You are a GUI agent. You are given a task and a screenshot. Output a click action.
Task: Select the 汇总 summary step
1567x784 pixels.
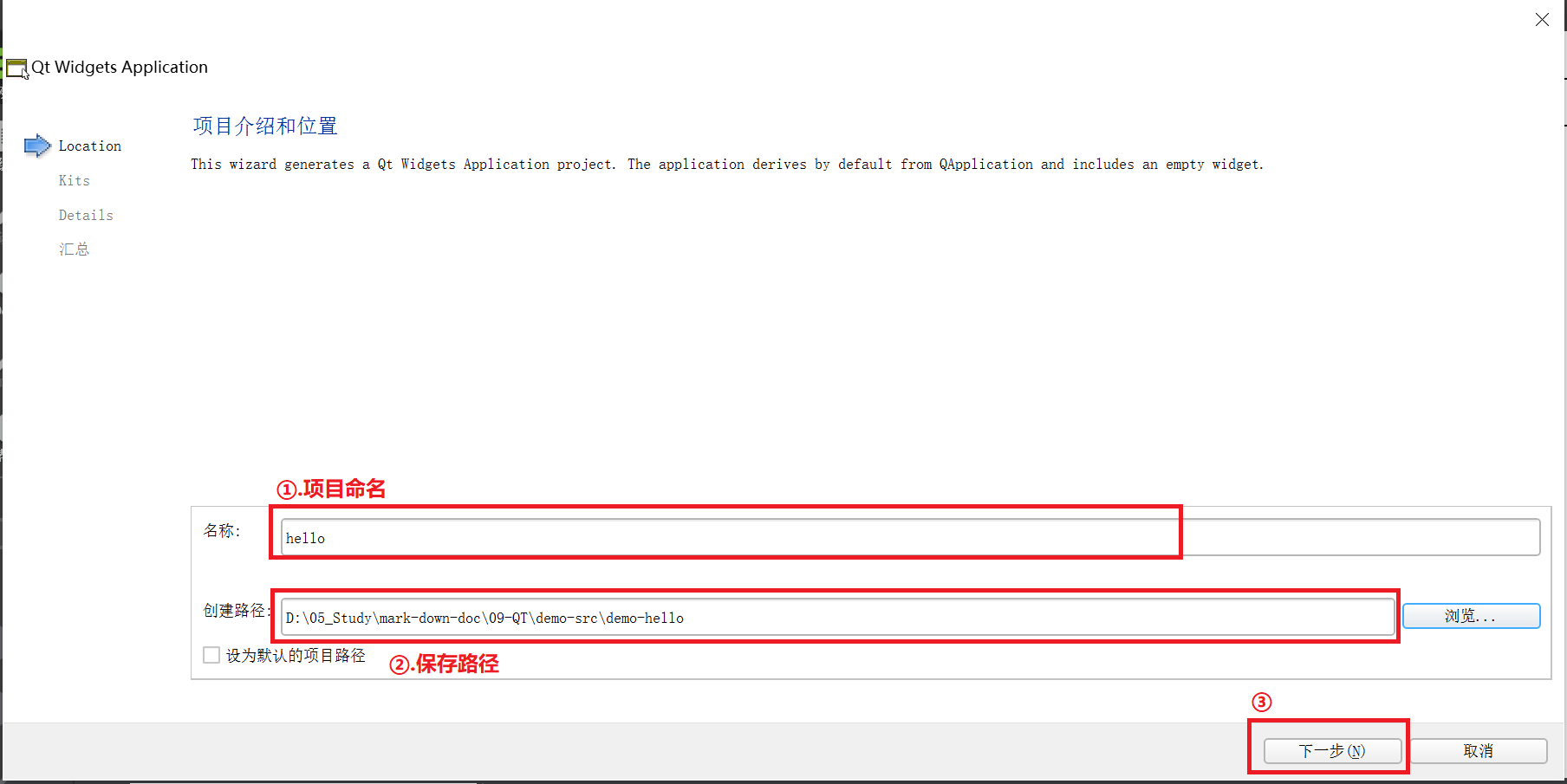point(75,249)
